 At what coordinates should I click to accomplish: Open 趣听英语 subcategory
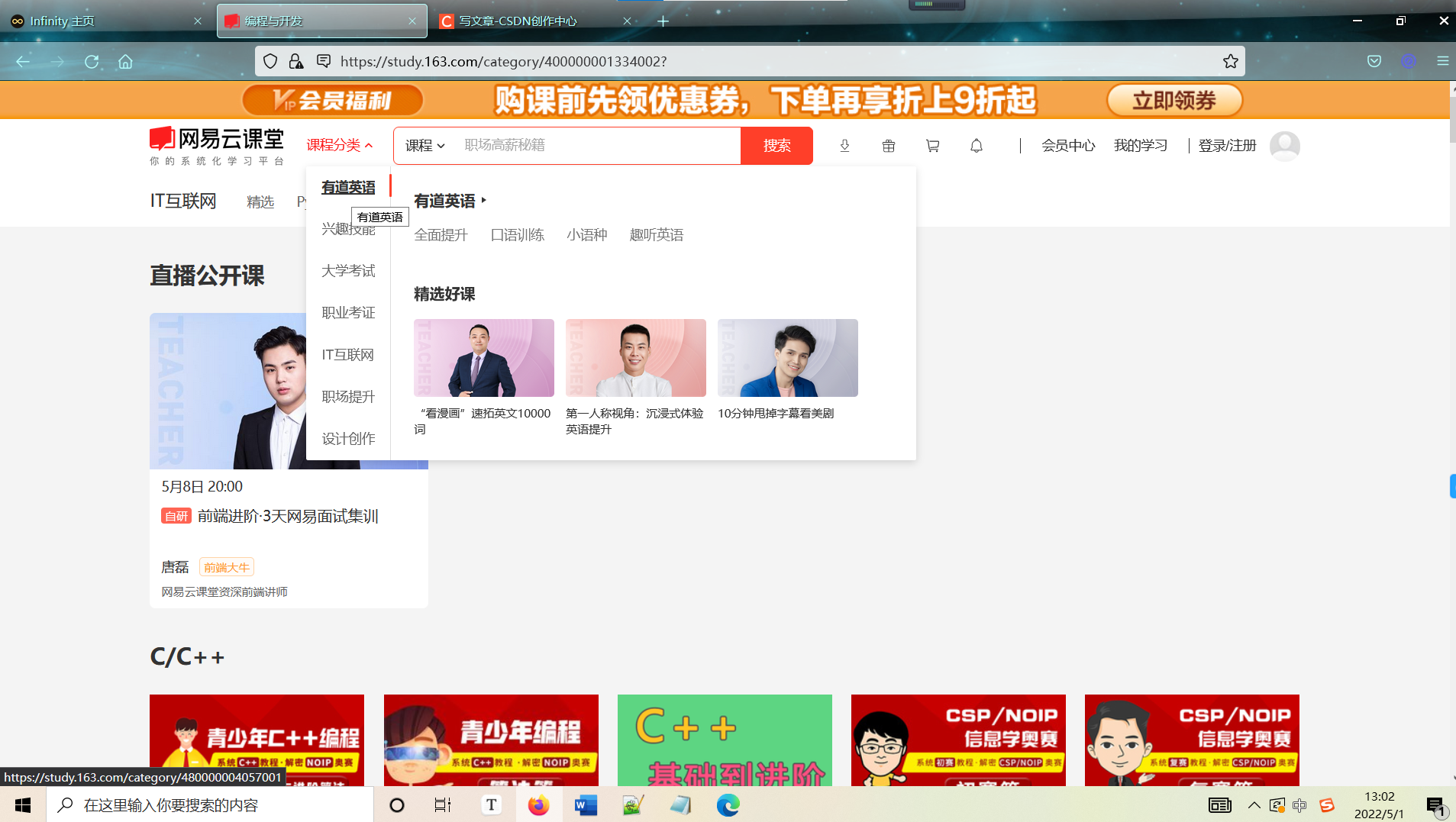click(657, 235)
